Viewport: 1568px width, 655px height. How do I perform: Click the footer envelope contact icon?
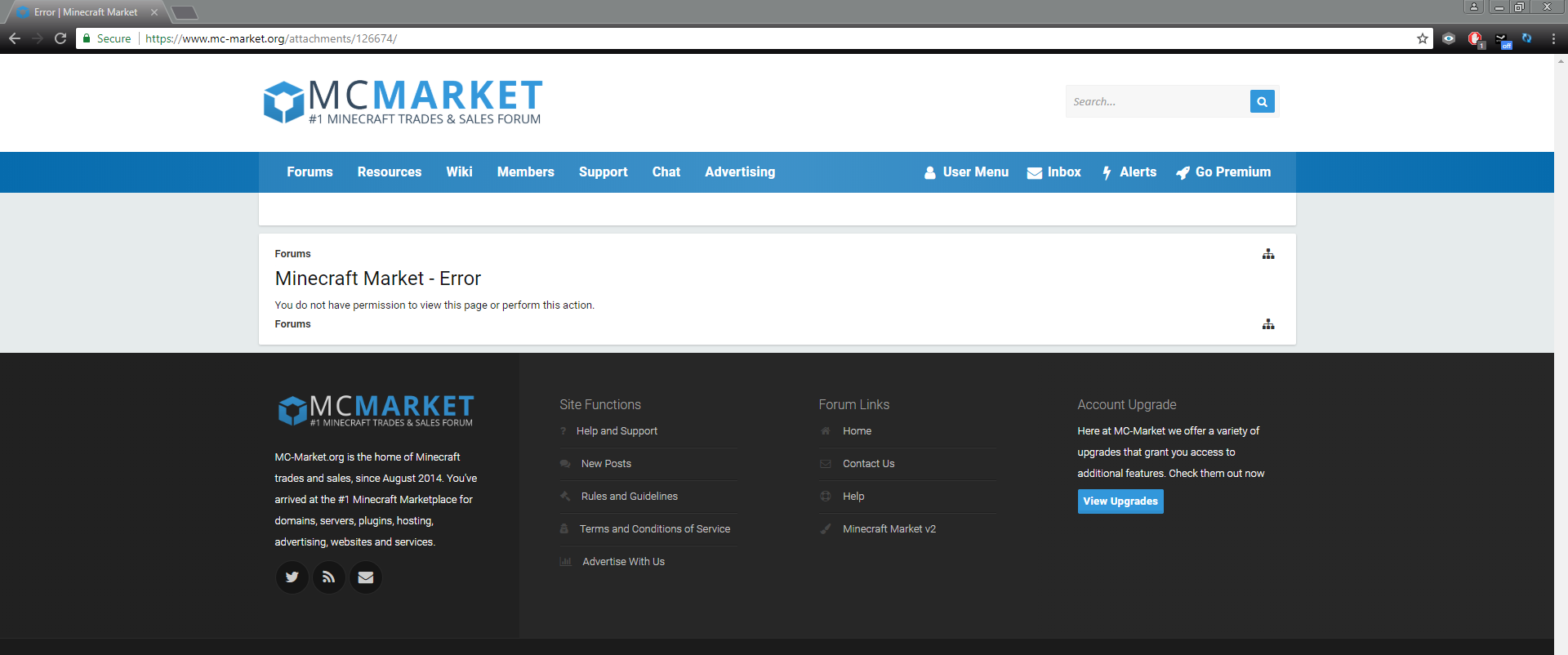pyautogui.click(x=366, y=577)
